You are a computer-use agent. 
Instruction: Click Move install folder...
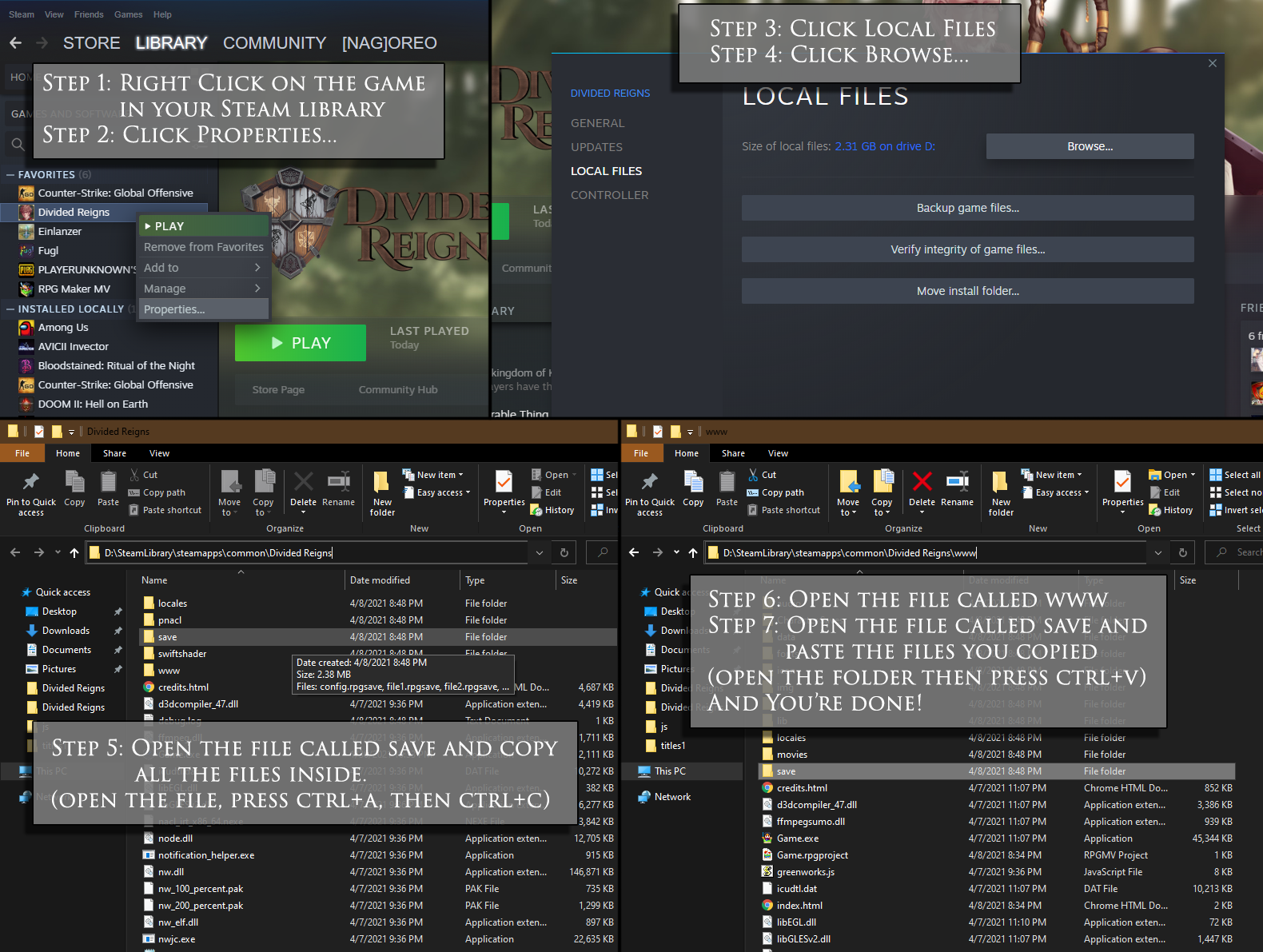(x=967, y=291)
